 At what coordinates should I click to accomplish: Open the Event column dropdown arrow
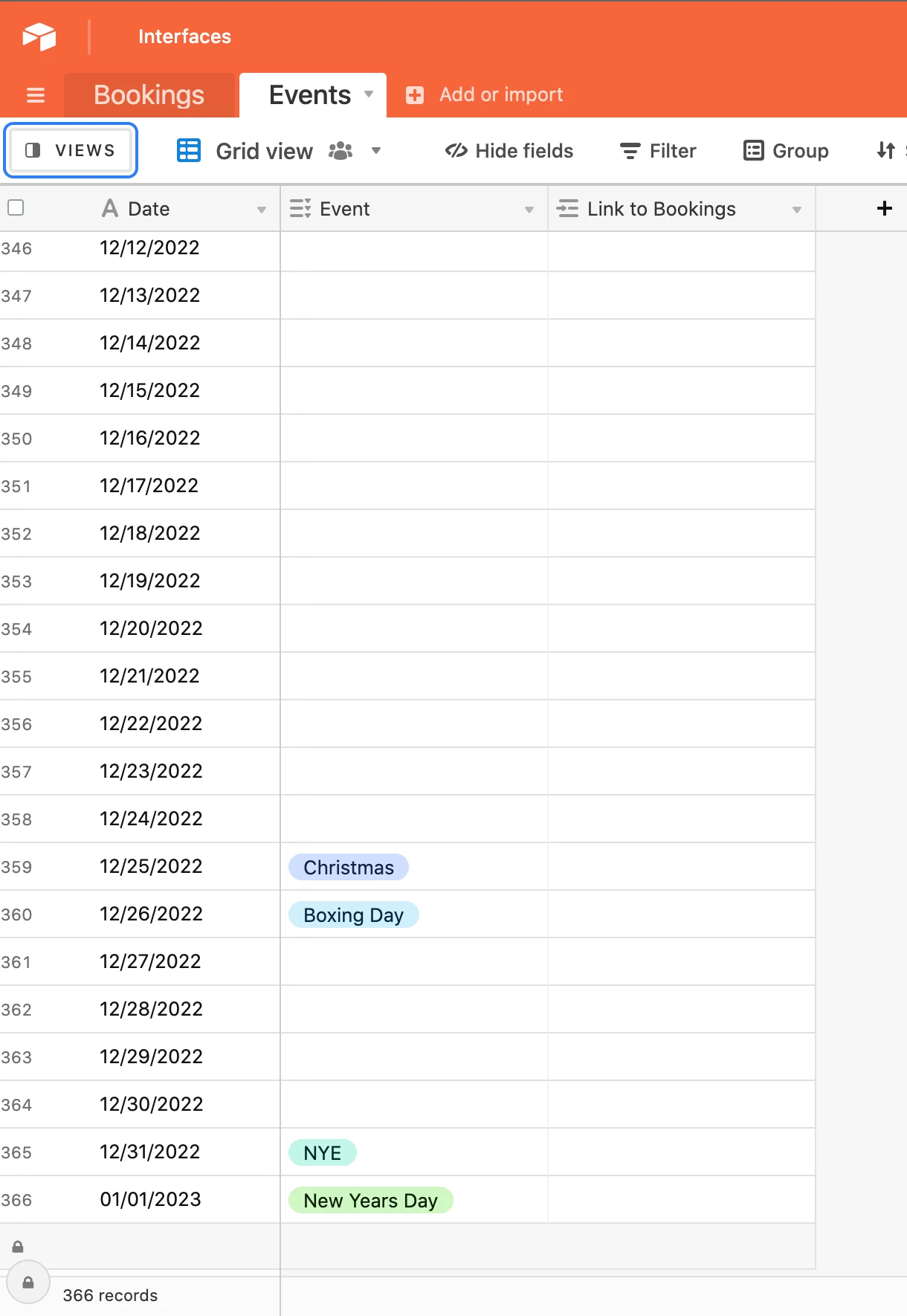[x=529, y=210]
